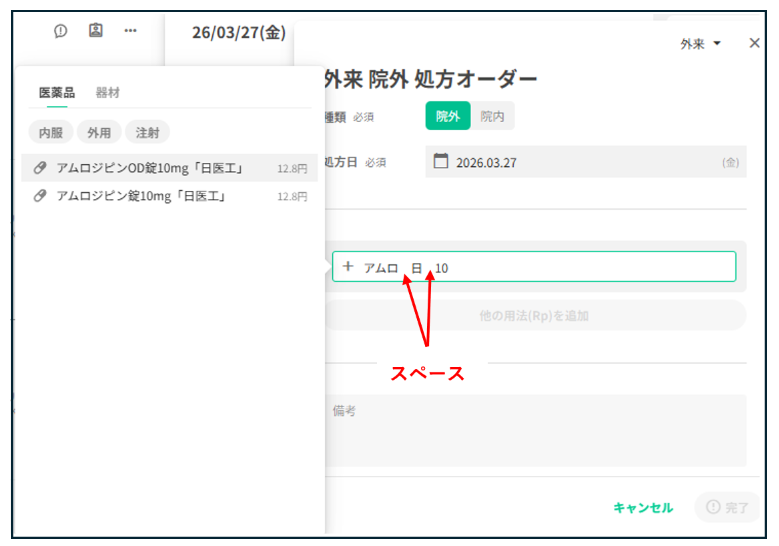
Task: Filter by 内服 chip
Action: tap(51, 133)
